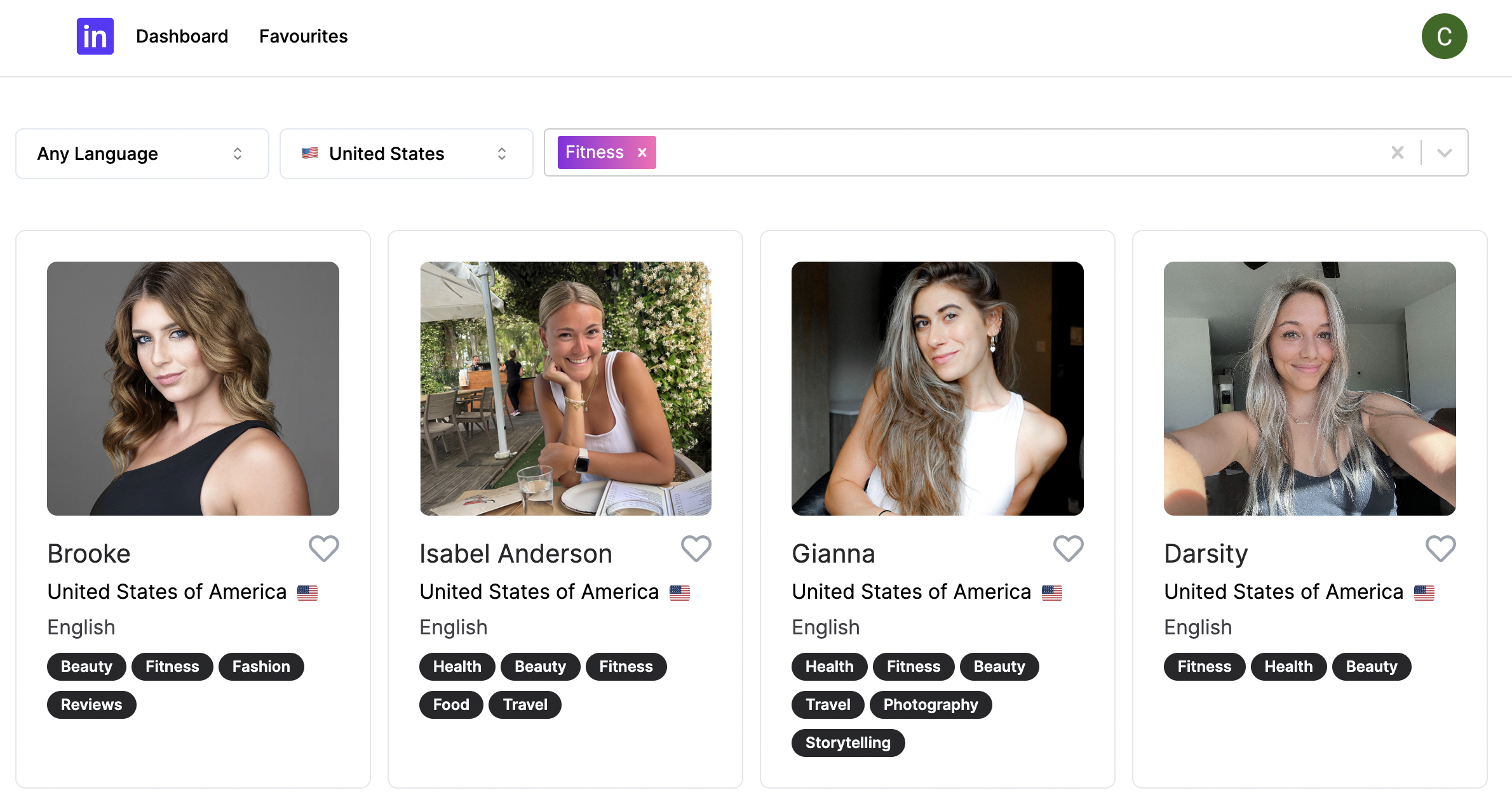The width and height of the screenshot is (1512, 809).
Task: Clear all selected category filters
Action: click(1398, 152)
